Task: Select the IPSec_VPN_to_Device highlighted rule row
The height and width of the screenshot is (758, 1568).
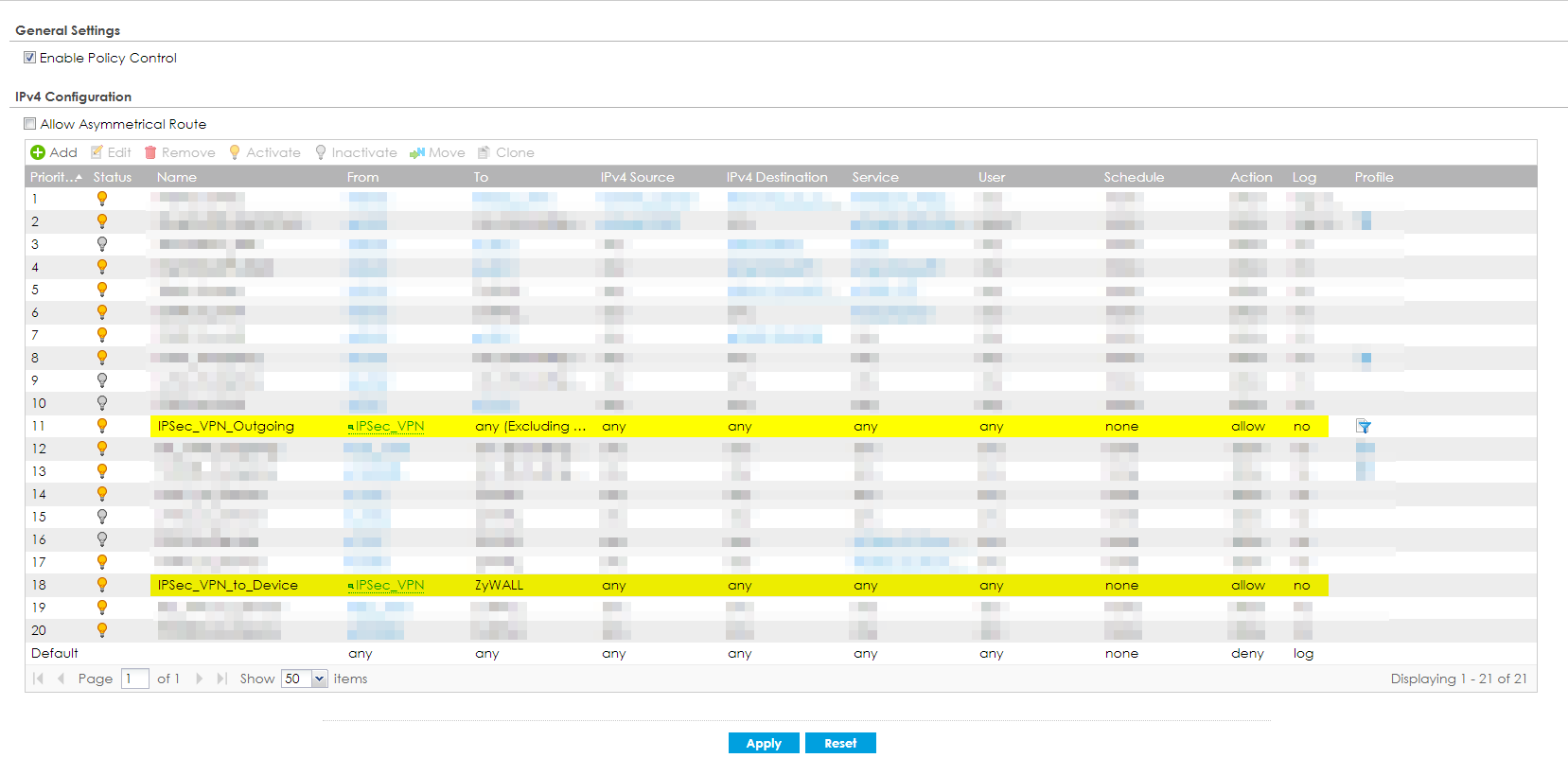Action: pyautogui.click(x=227, y=586)
